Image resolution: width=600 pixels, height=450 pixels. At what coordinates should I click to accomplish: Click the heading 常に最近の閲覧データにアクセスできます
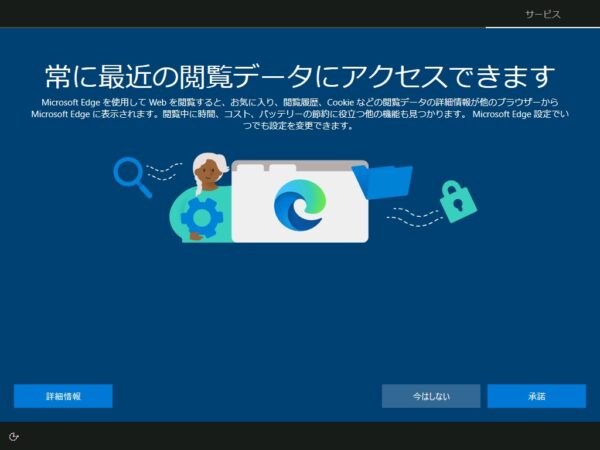pos(300,76)
